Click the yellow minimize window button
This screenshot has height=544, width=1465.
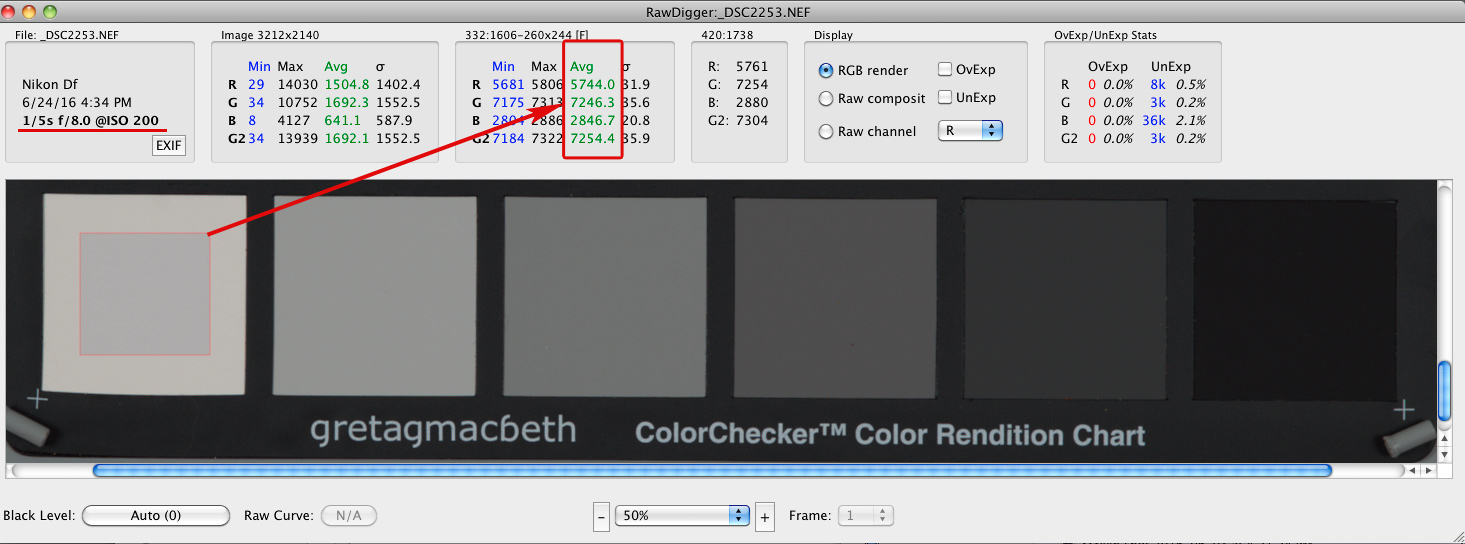point(29,12)
